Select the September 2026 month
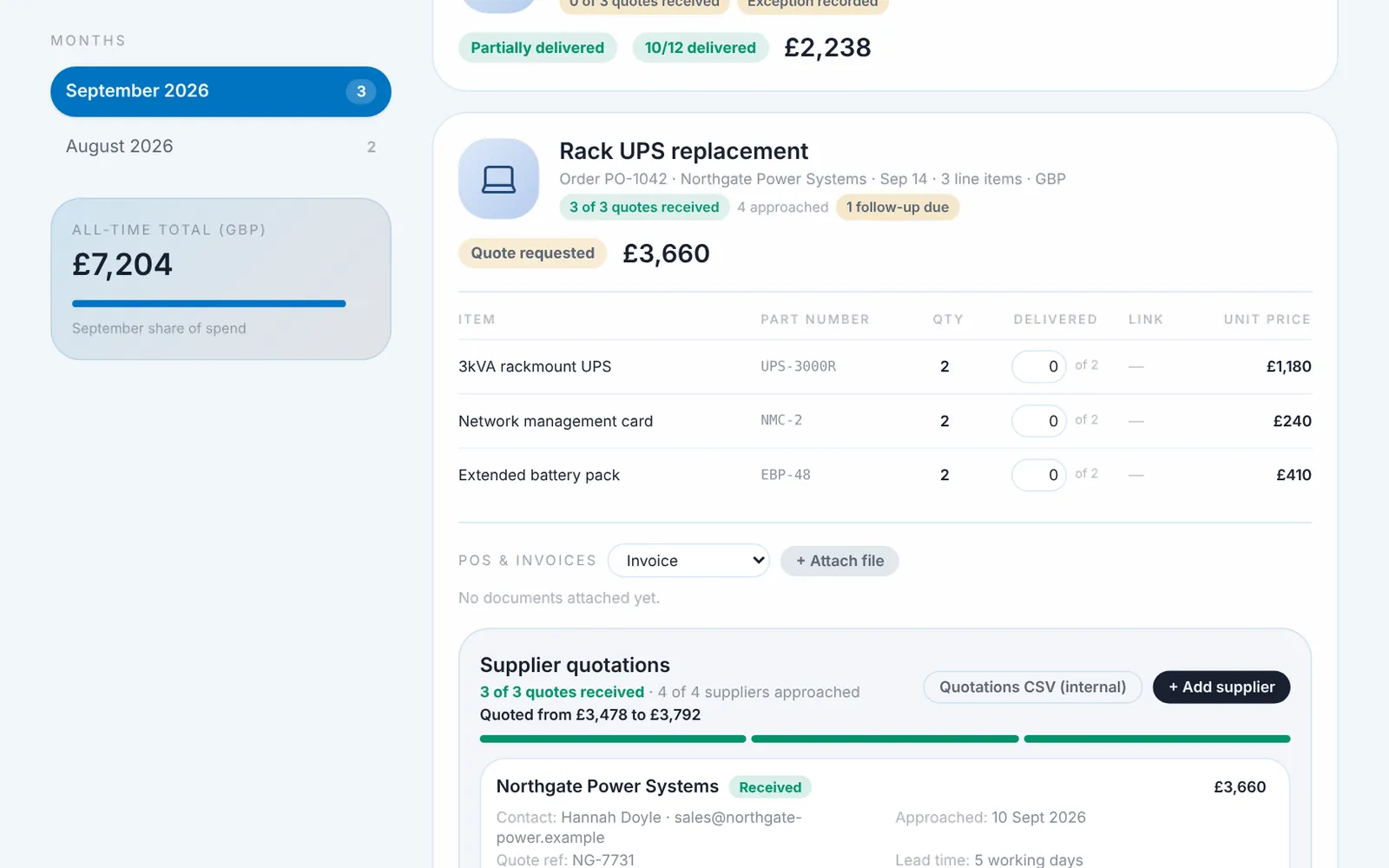The image size is (1389, 868). coord(221,91)
